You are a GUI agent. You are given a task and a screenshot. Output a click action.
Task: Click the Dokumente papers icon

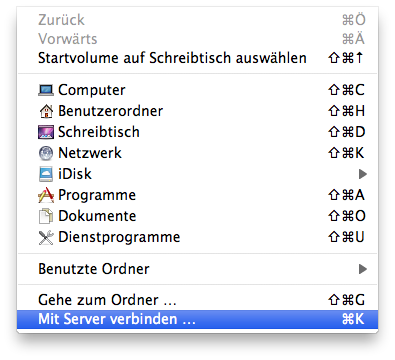(x=46, y=216)
